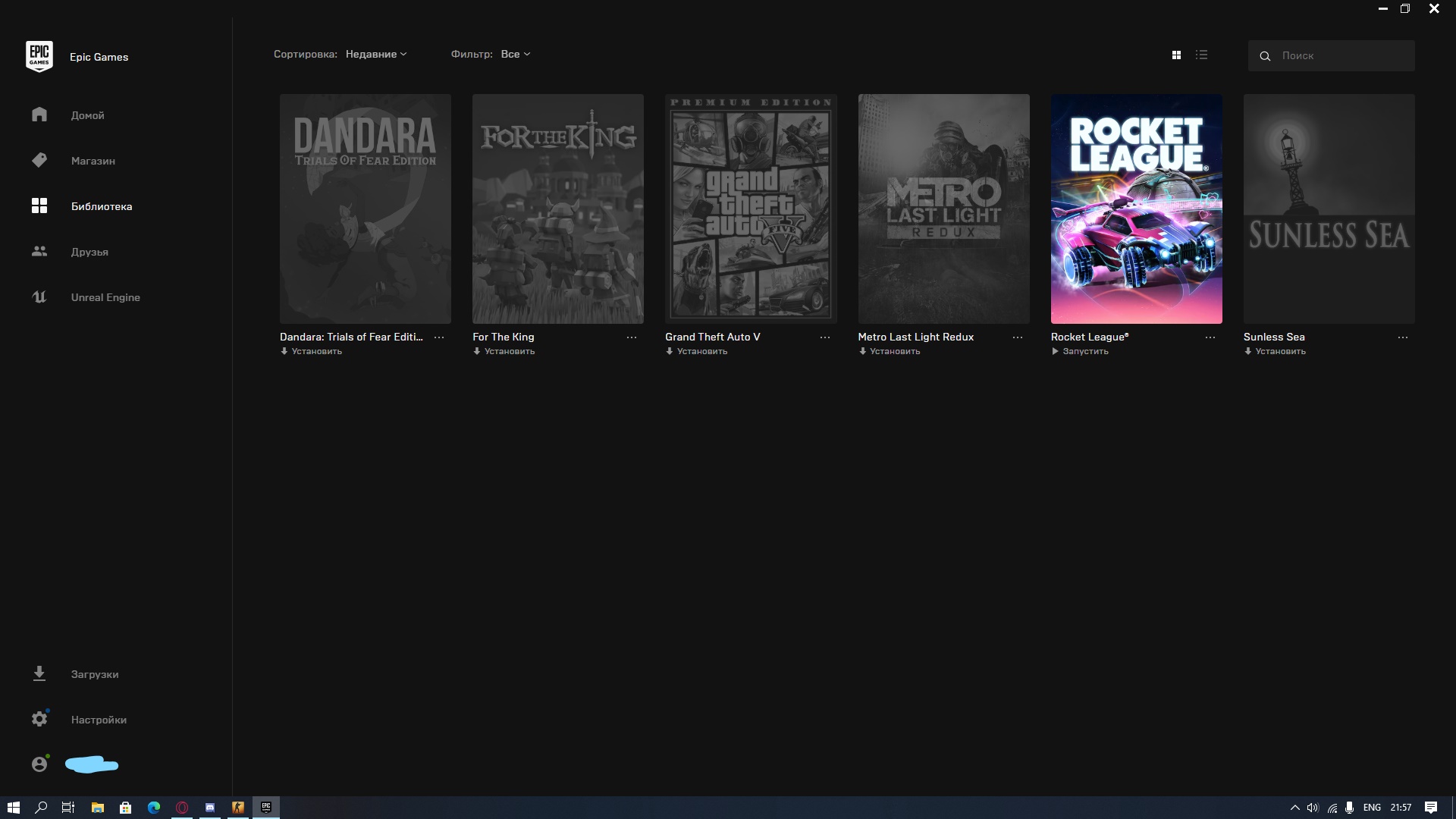
Task: Open File Explorer from taskbar
Action: click(97, 808)
